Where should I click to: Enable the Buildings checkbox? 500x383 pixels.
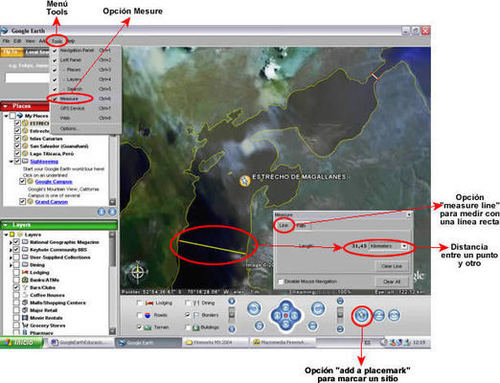(x=188, y=327)
